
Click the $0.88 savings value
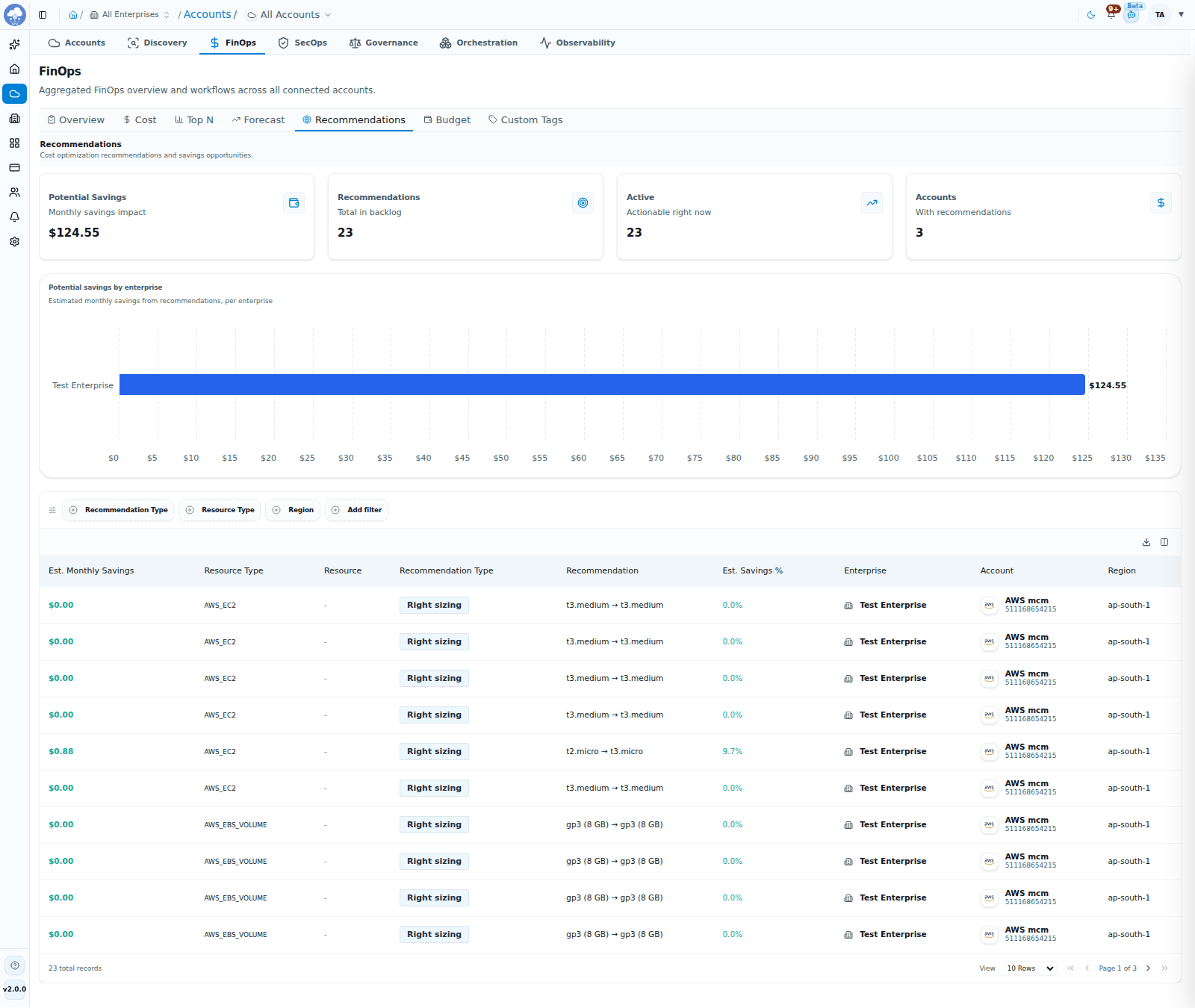pos(61,752)
